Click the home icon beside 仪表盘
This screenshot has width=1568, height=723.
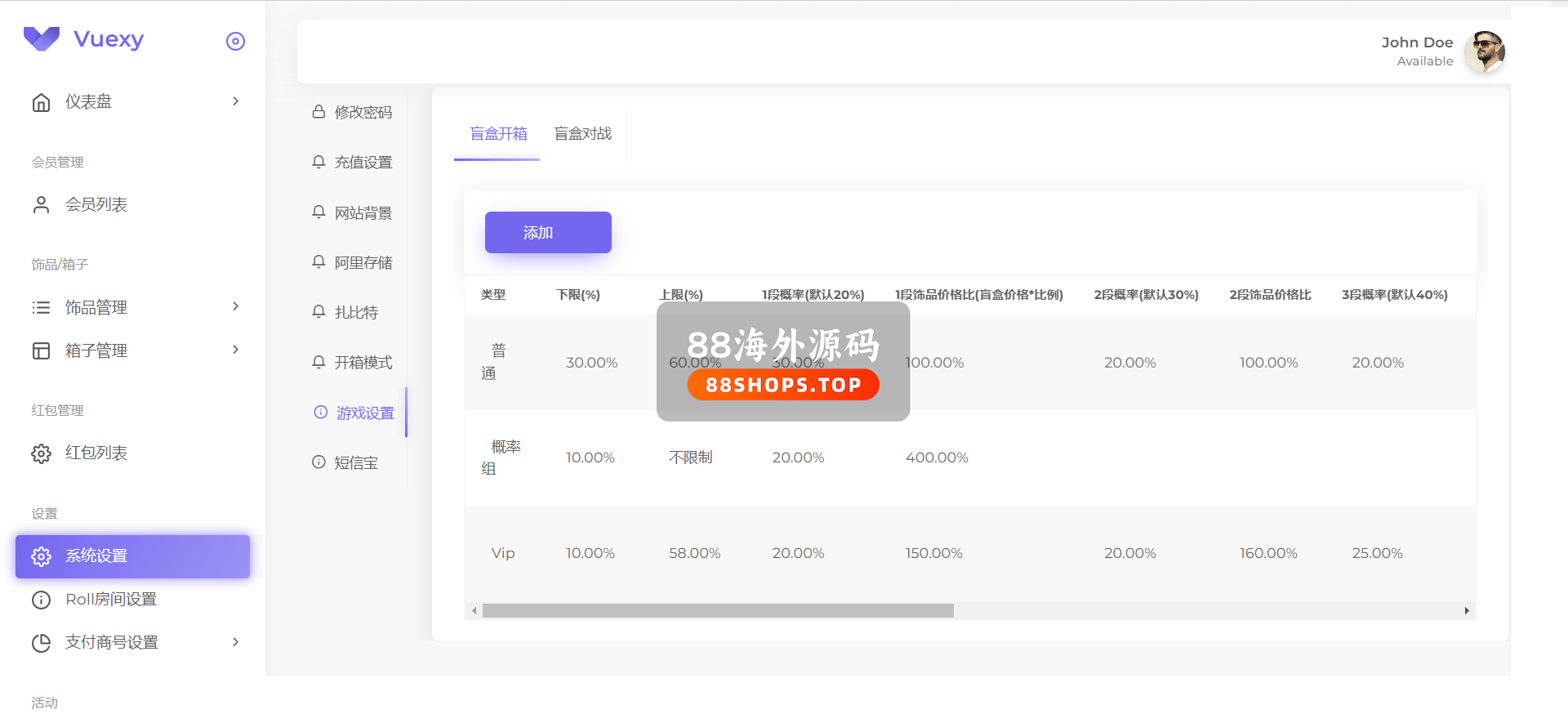(41, 102)
